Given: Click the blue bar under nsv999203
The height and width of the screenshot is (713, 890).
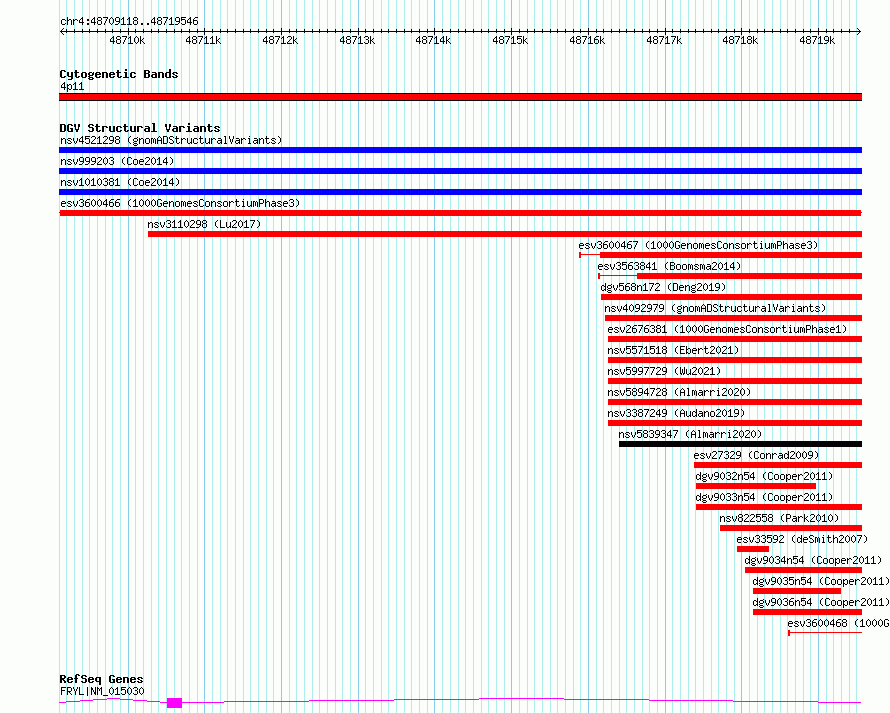Looking at the screenshot, I should [x=460, y=171].
